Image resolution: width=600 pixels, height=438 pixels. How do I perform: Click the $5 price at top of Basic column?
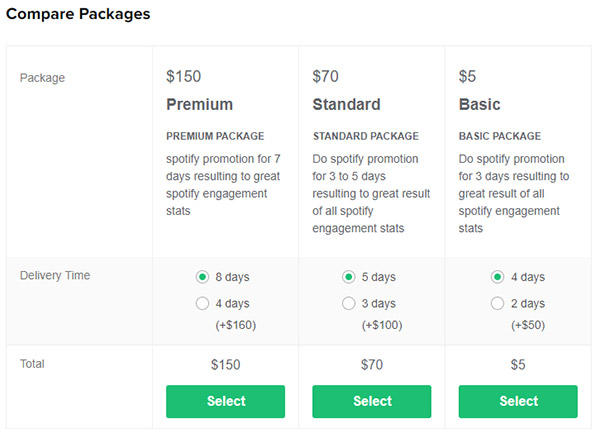pyautogui.click(x=467, y=77)
